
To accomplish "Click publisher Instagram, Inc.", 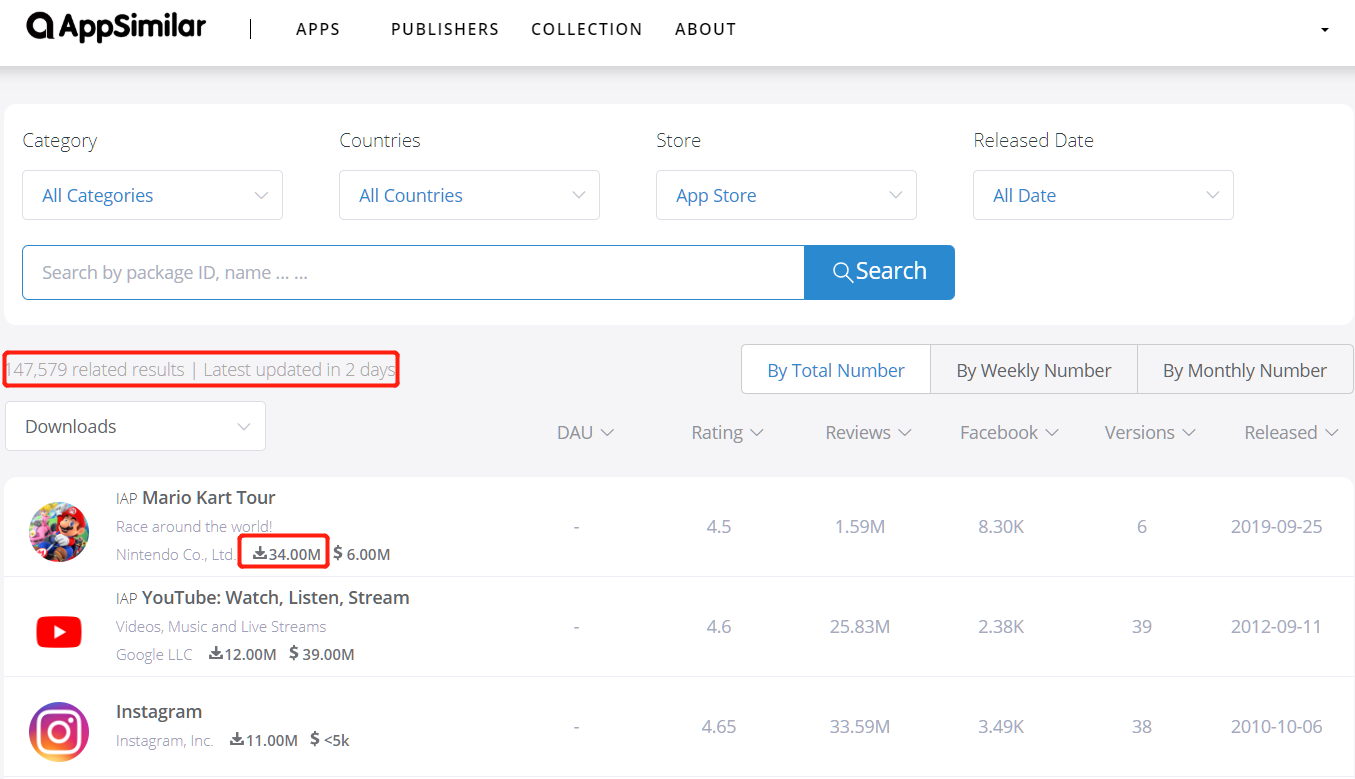I will point(165,740).
